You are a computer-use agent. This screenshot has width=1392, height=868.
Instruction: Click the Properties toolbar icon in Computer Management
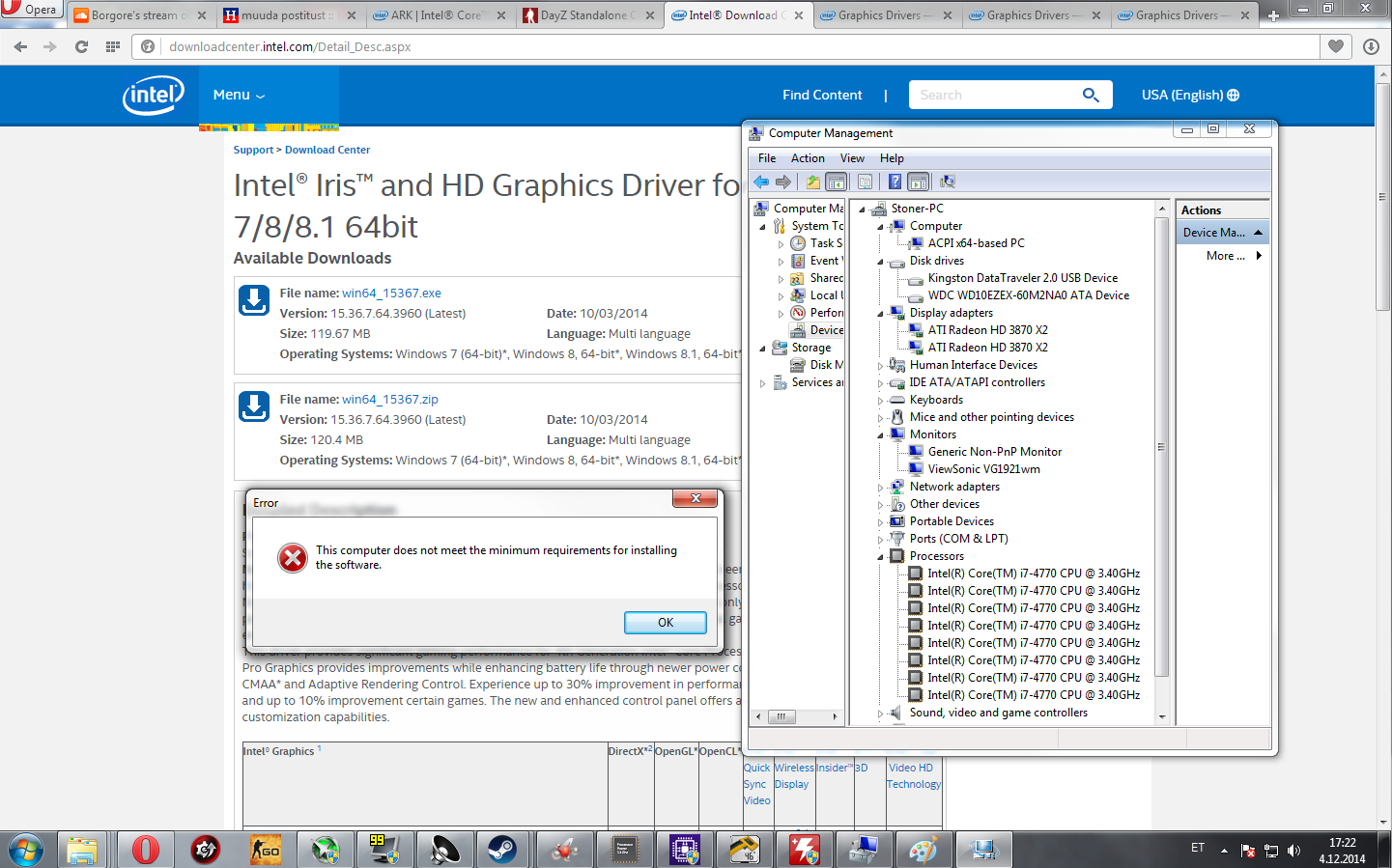pos(865,182)
